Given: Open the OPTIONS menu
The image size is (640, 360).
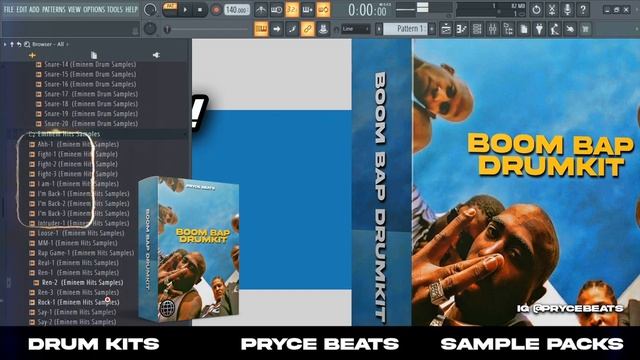Looking at the screenshot, I should 94,9.
